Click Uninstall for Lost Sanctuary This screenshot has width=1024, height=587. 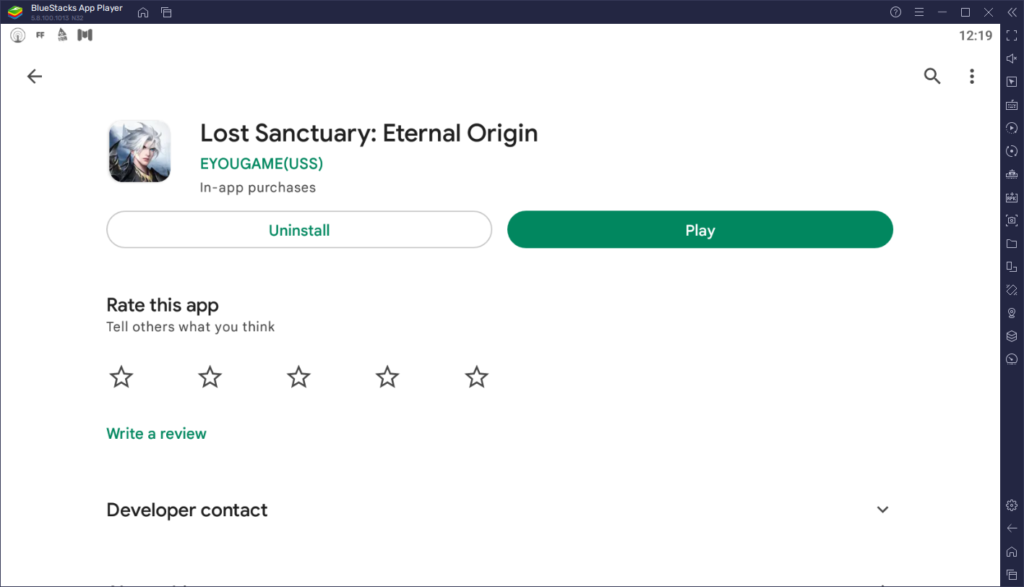click(x=298, y=229)
